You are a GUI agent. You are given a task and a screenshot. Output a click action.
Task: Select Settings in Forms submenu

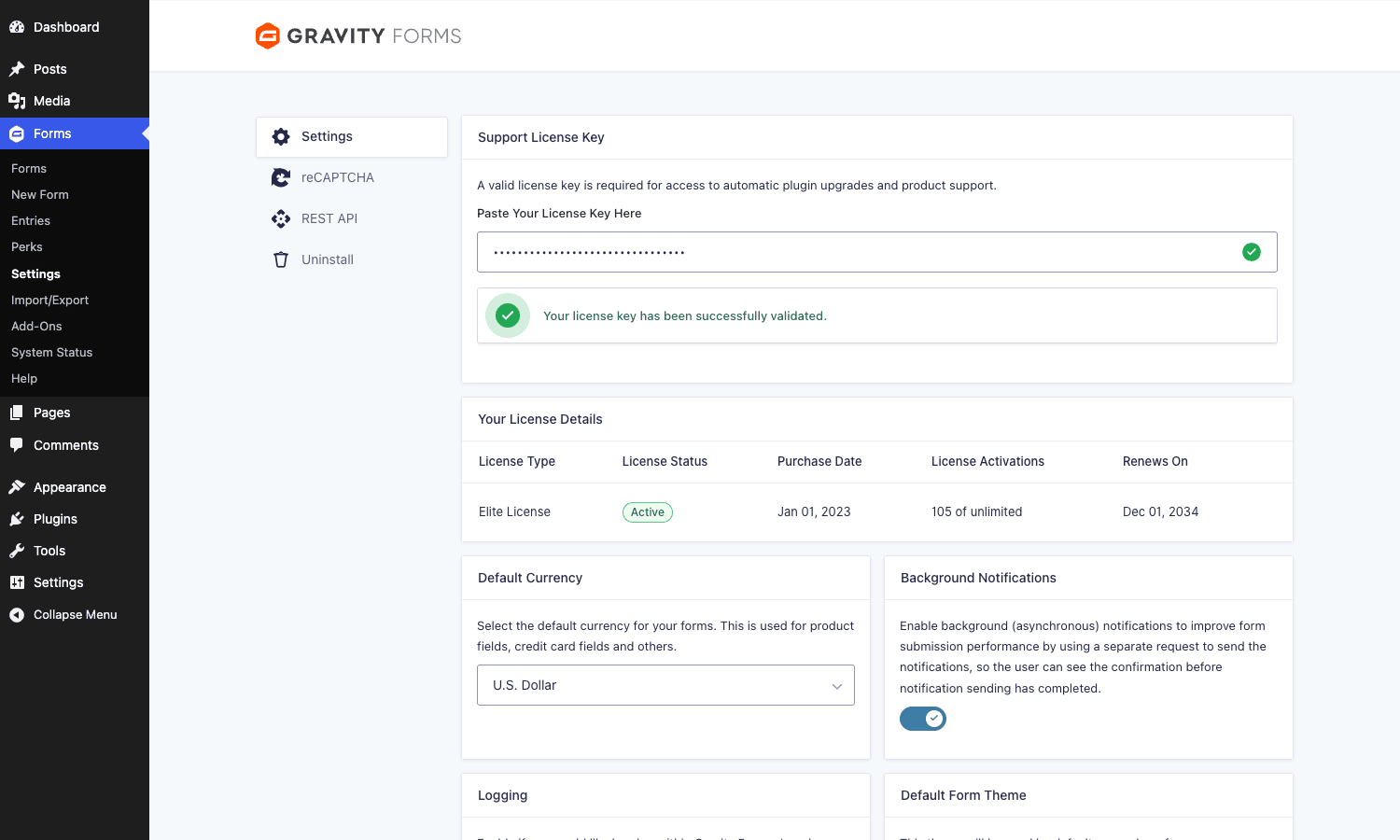tap(35, 273)
